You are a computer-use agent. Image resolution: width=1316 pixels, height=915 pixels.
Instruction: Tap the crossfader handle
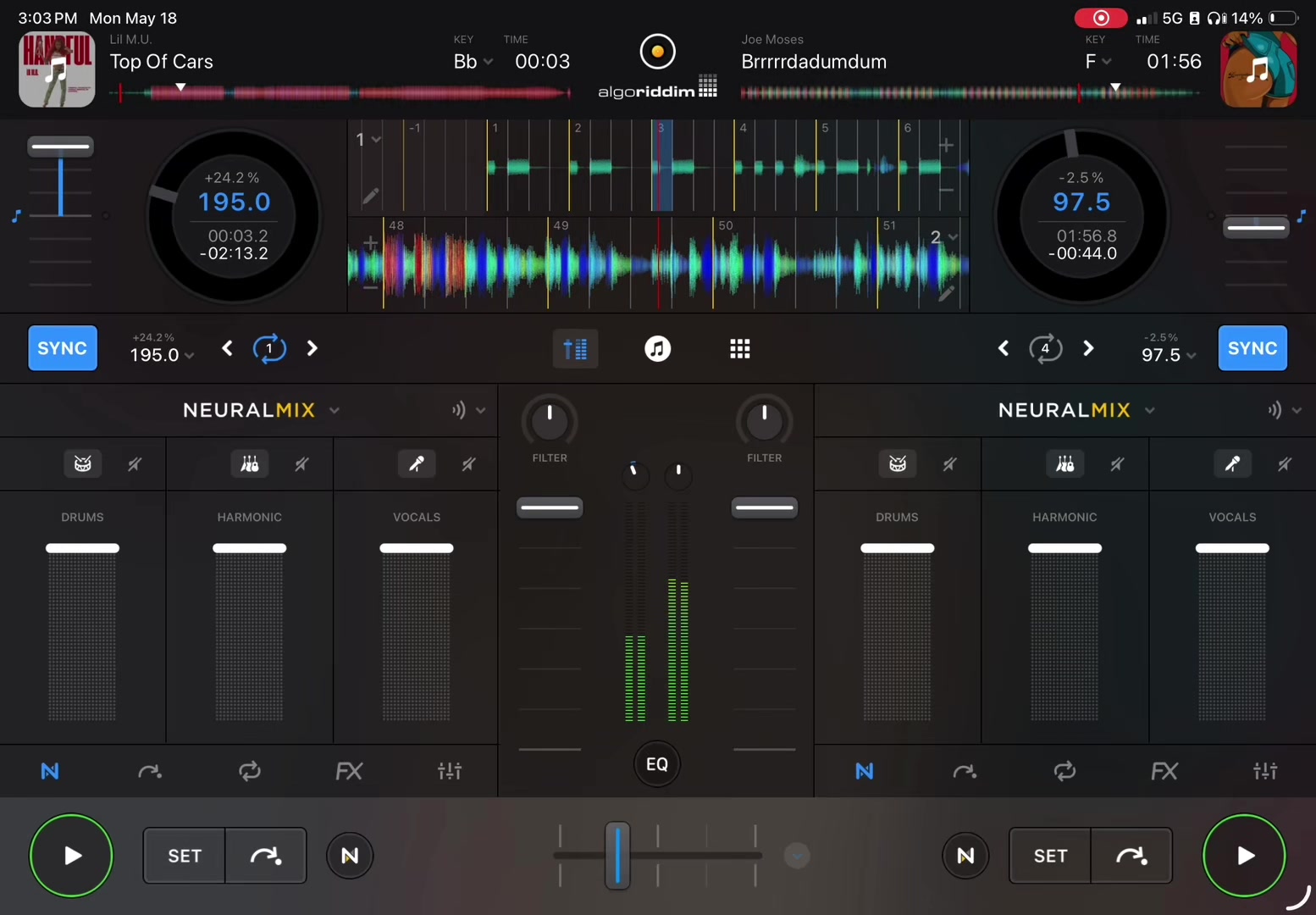617,856
